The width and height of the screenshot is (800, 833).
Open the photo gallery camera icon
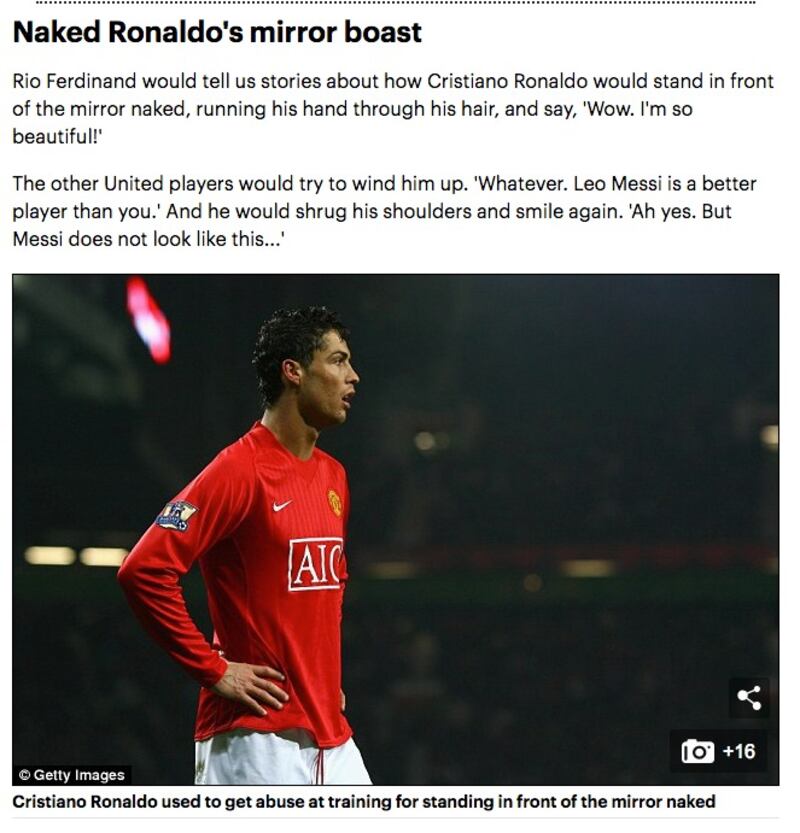click(697, 751)
